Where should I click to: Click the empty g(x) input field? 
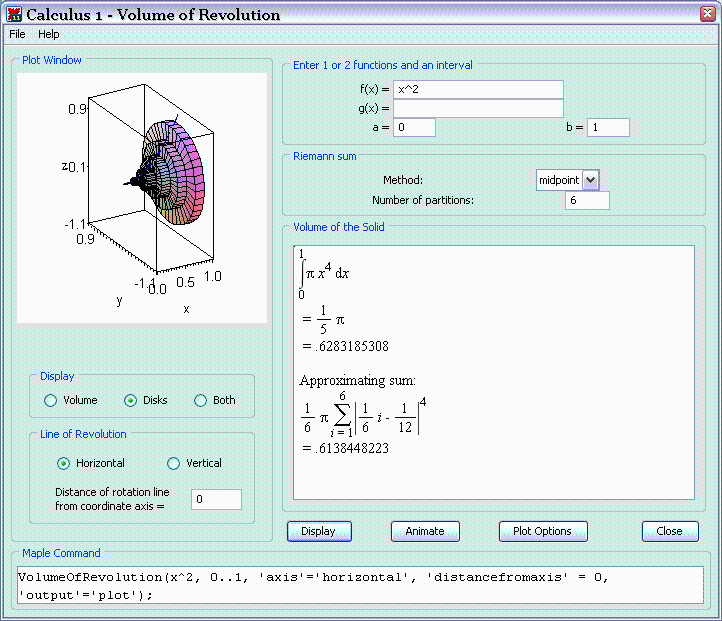(478, 108)
